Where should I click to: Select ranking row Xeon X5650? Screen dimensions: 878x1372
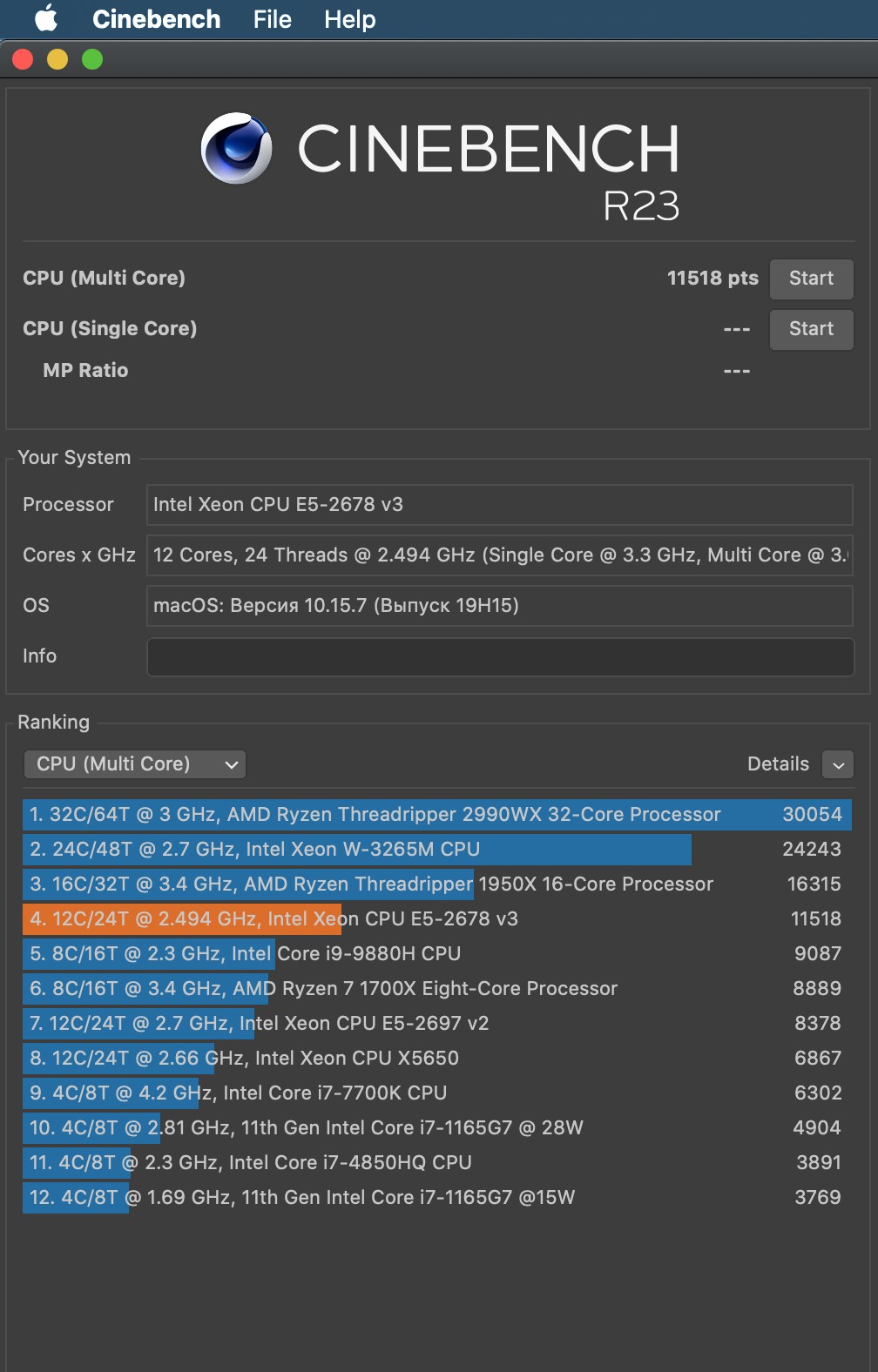coord(437,1059)
